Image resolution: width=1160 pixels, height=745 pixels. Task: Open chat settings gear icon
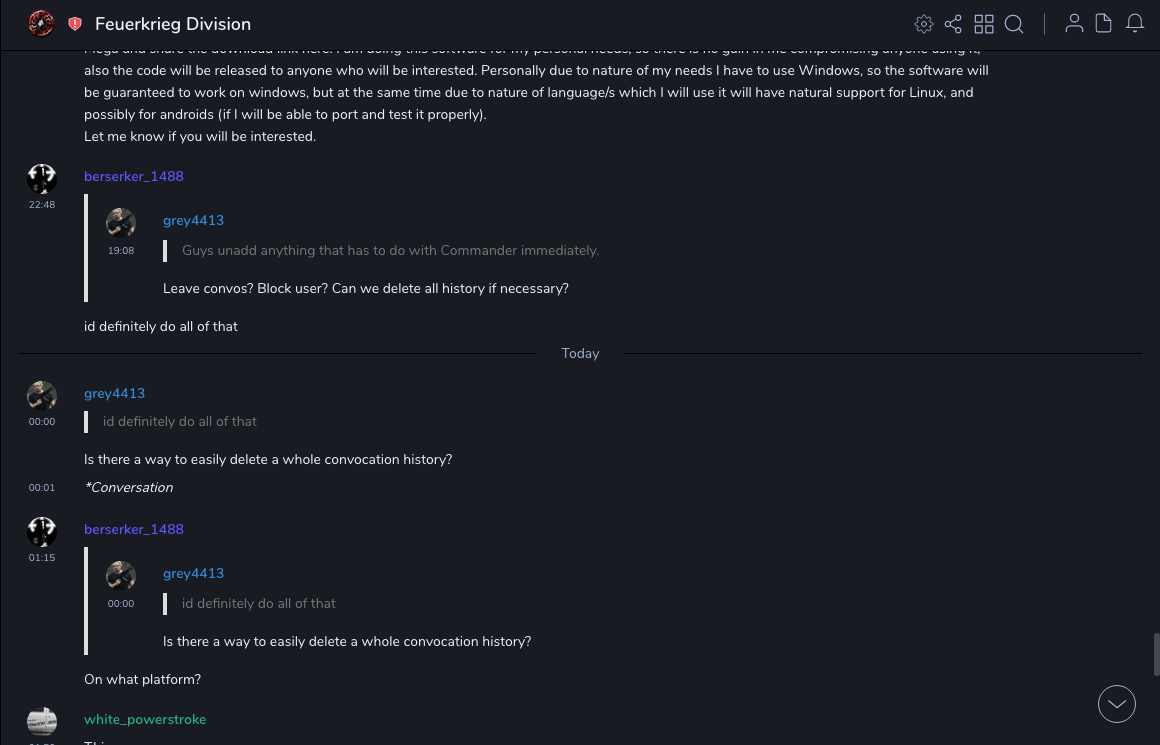tap(924, 24)
